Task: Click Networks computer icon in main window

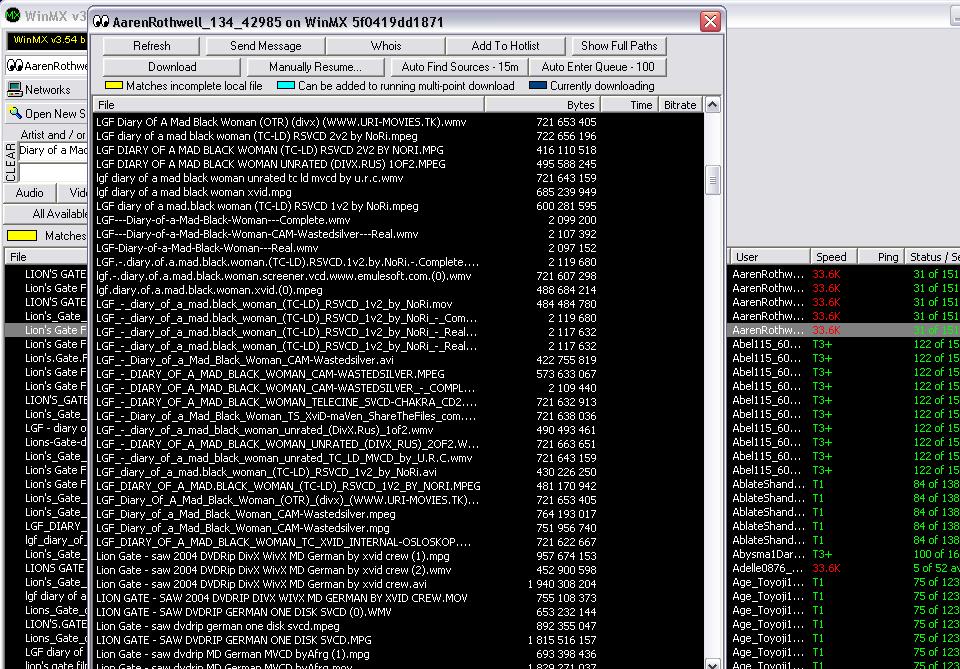Action: [x=15, y=90]
